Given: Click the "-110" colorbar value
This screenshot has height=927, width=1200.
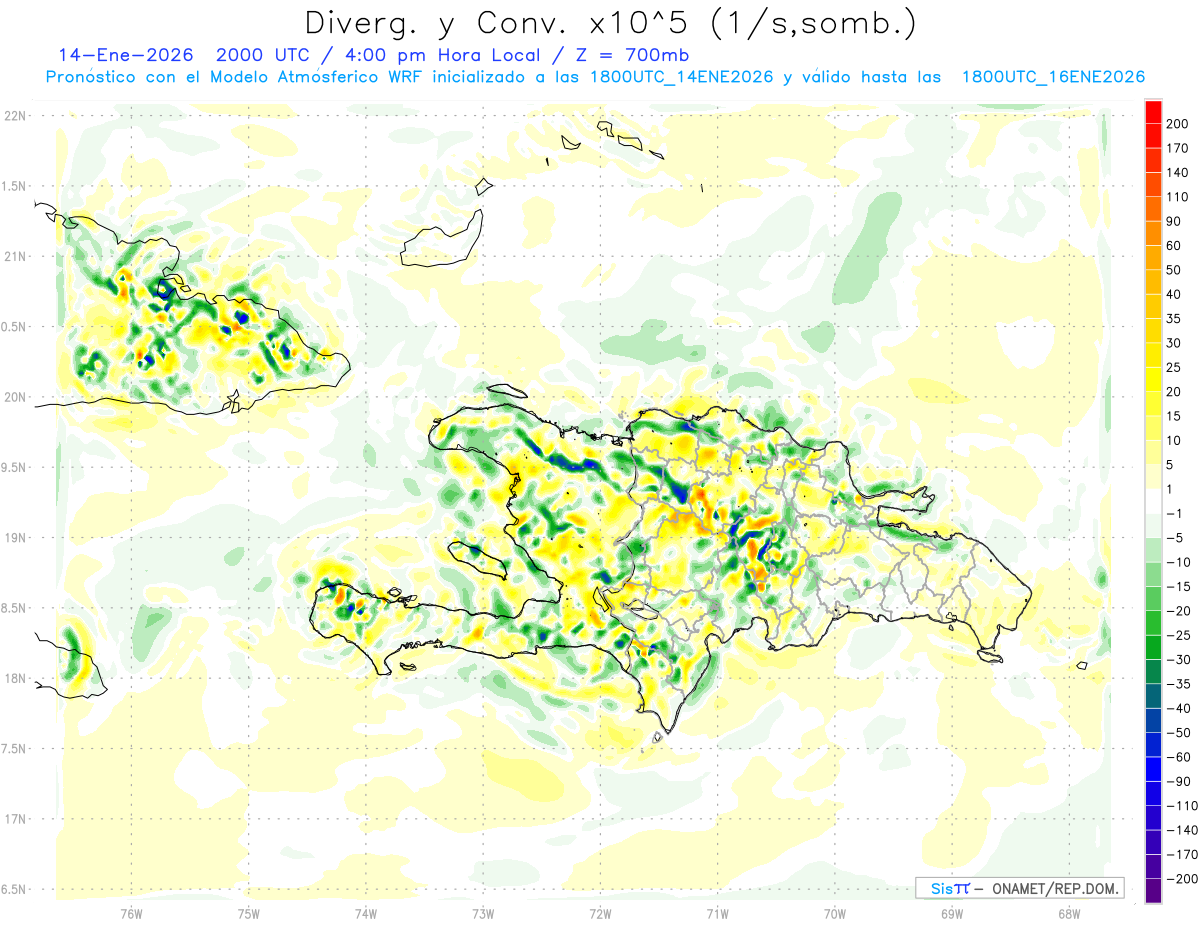Looking at the screenshot, I should coord(1181,806).
